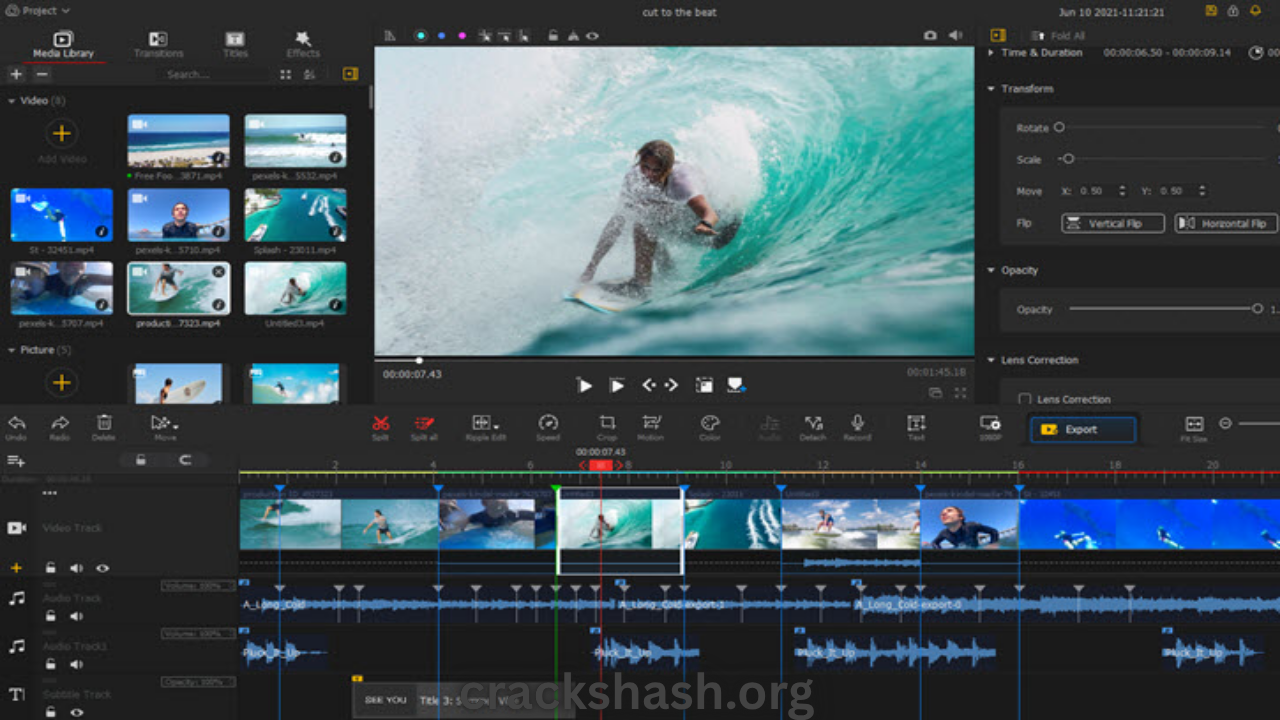This screenshot has height=720, width=1280.
Task: Click the play button under preview
Action: point(585,385)
